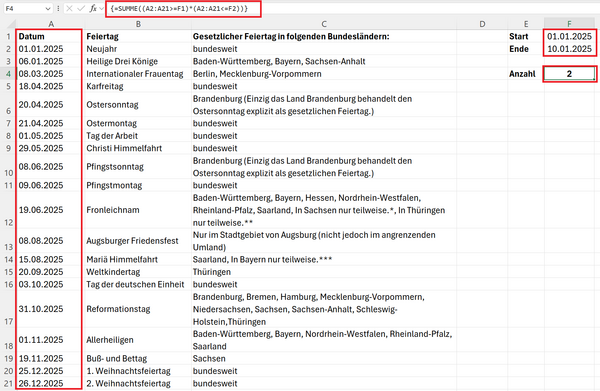This screenshot has height=391, width=600.
Task: Click the Sachsen cell for Buß- und Bettag
Action: 324,358
